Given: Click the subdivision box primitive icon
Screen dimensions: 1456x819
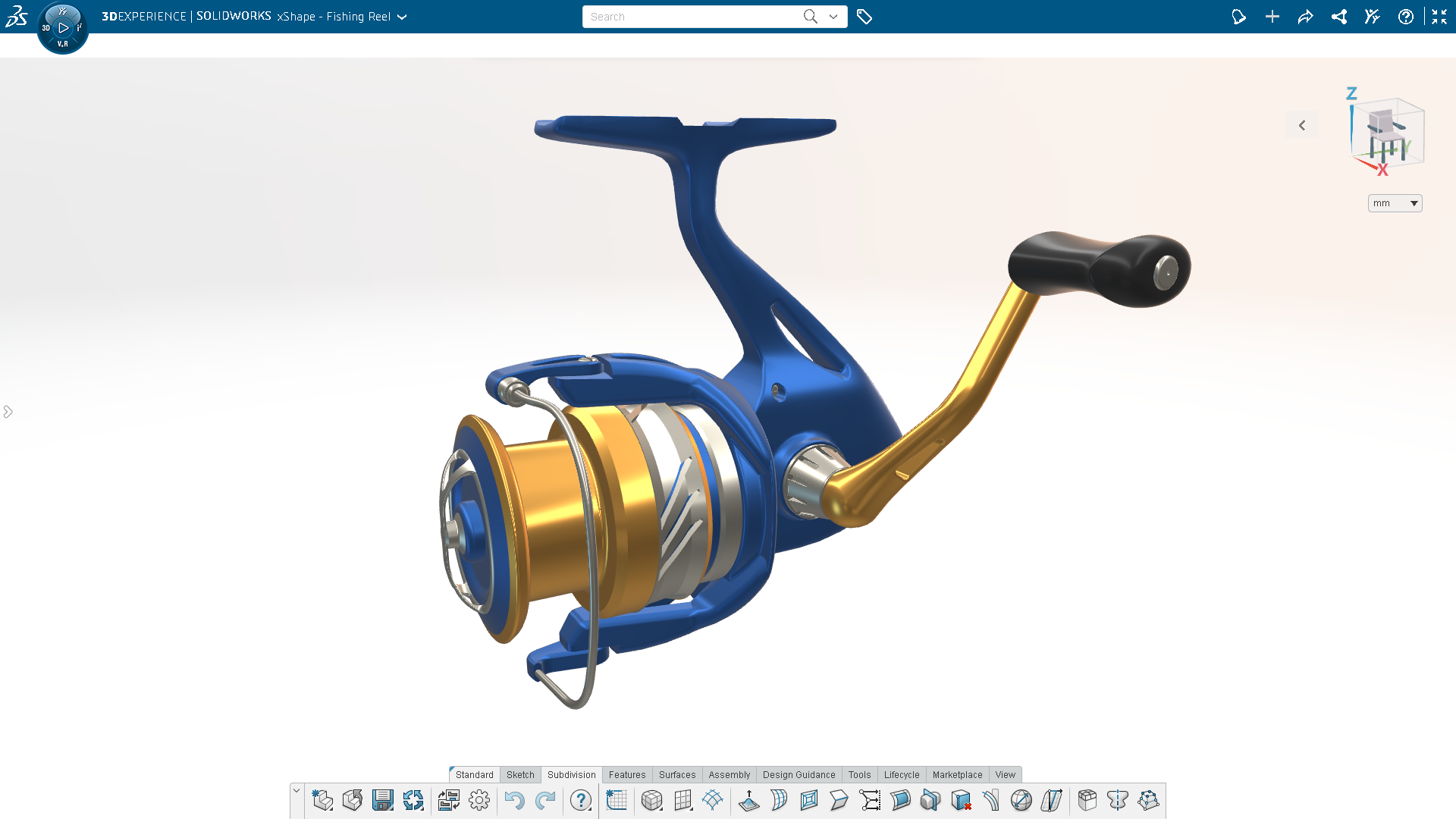Looking at the screenshot, I should 651,801.
